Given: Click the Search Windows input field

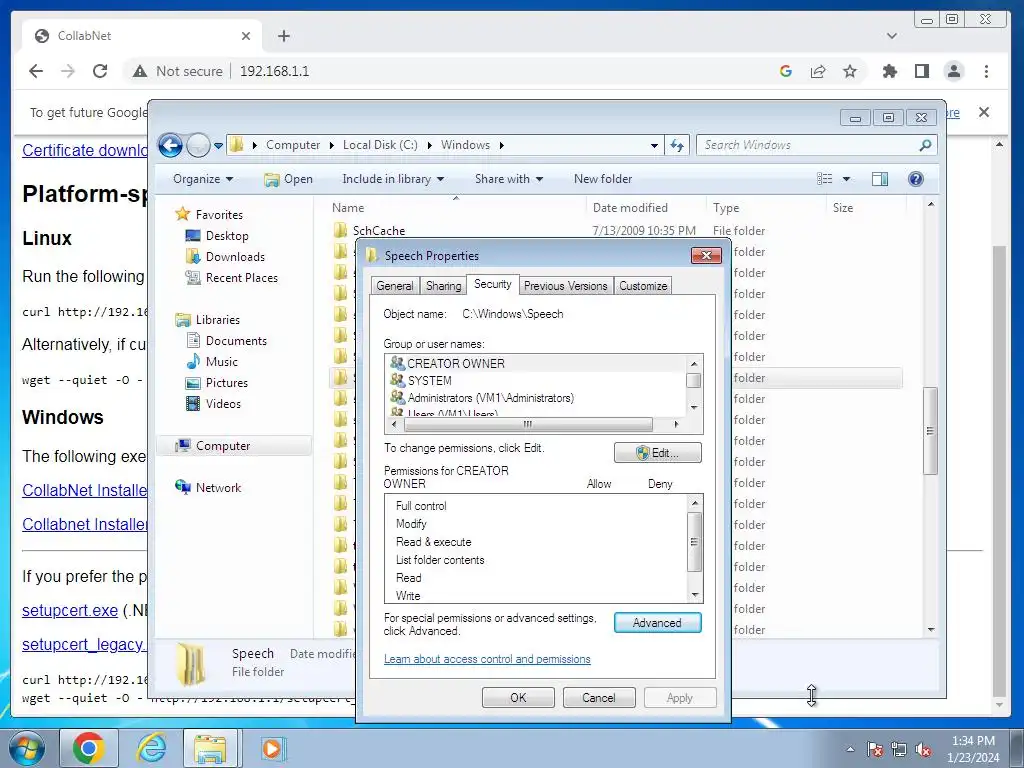Looking at the screenshot, I should click(808, 145).
